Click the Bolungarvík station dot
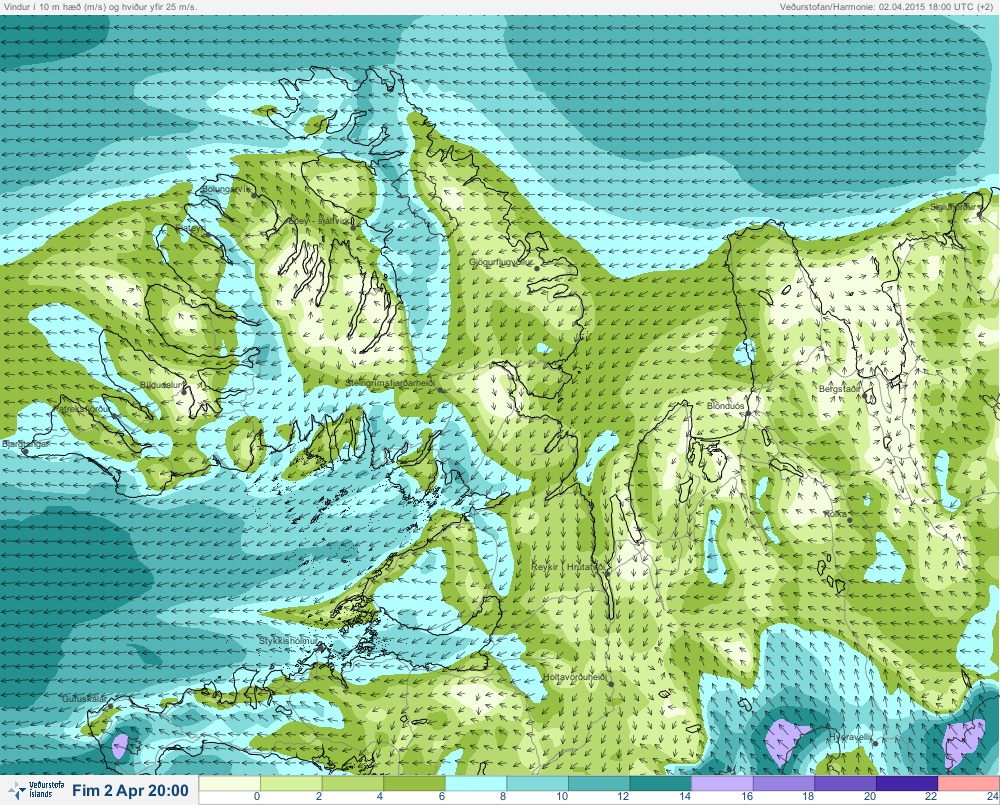 click(254, 195)
